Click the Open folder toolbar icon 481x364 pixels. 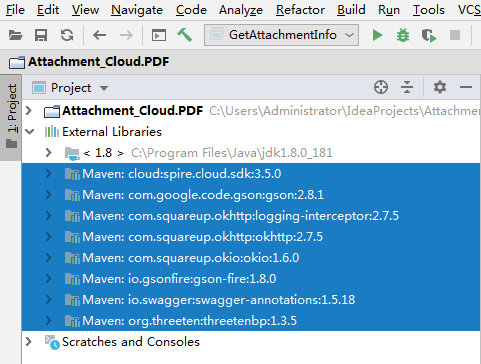(x=15, y=35)
